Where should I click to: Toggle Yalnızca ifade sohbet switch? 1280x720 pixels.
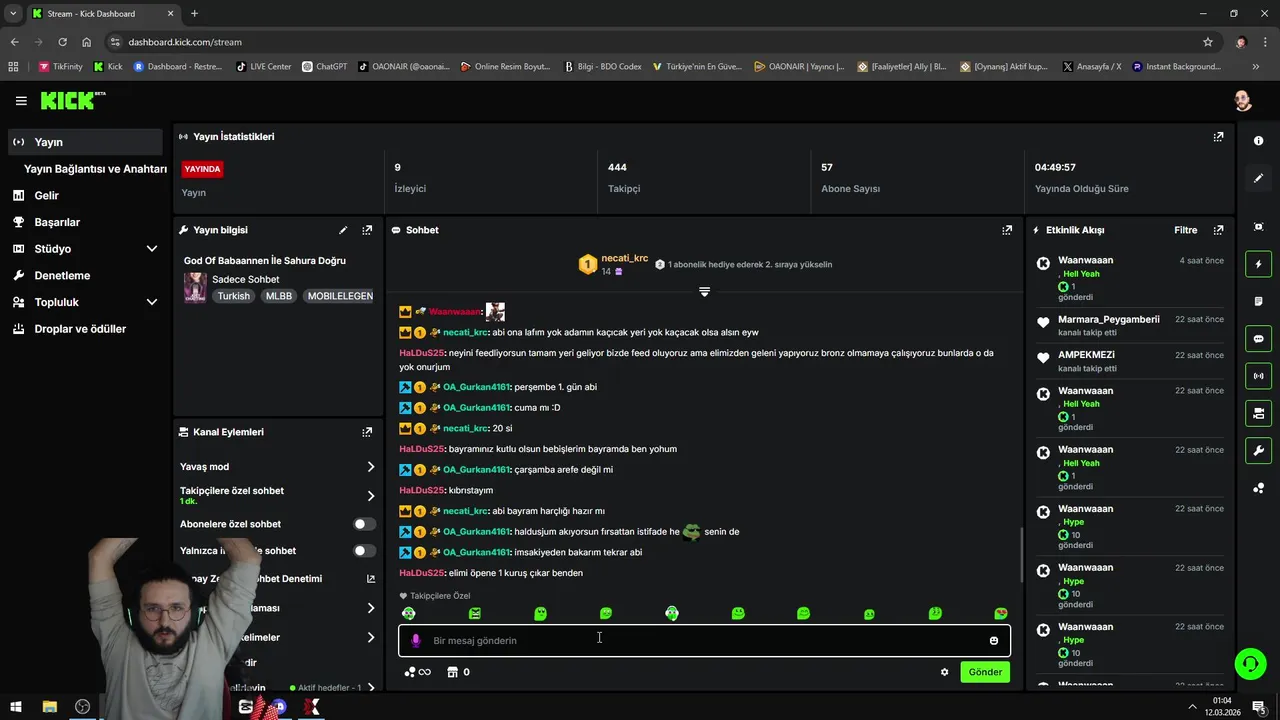click(x=364, y=551)
